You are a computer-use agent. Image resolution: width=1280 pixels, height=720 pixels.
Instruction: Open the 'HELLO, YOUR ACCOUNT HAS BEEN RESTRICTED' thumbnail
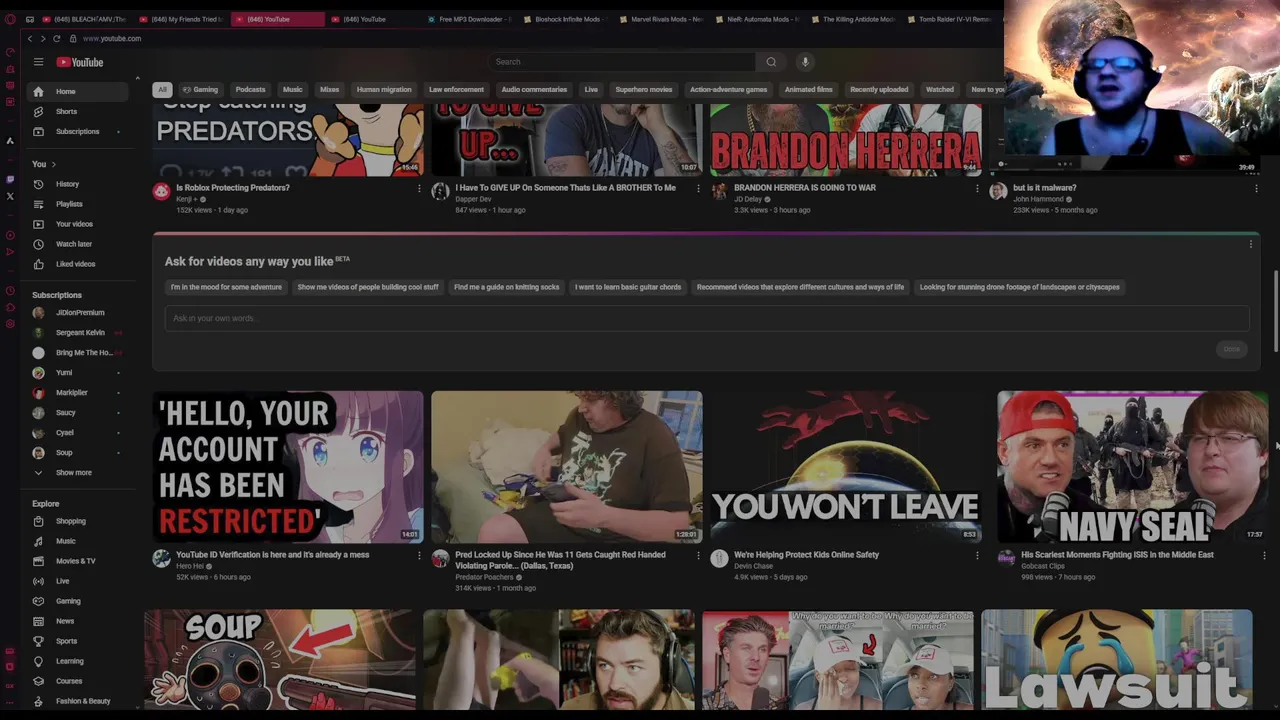288,467
